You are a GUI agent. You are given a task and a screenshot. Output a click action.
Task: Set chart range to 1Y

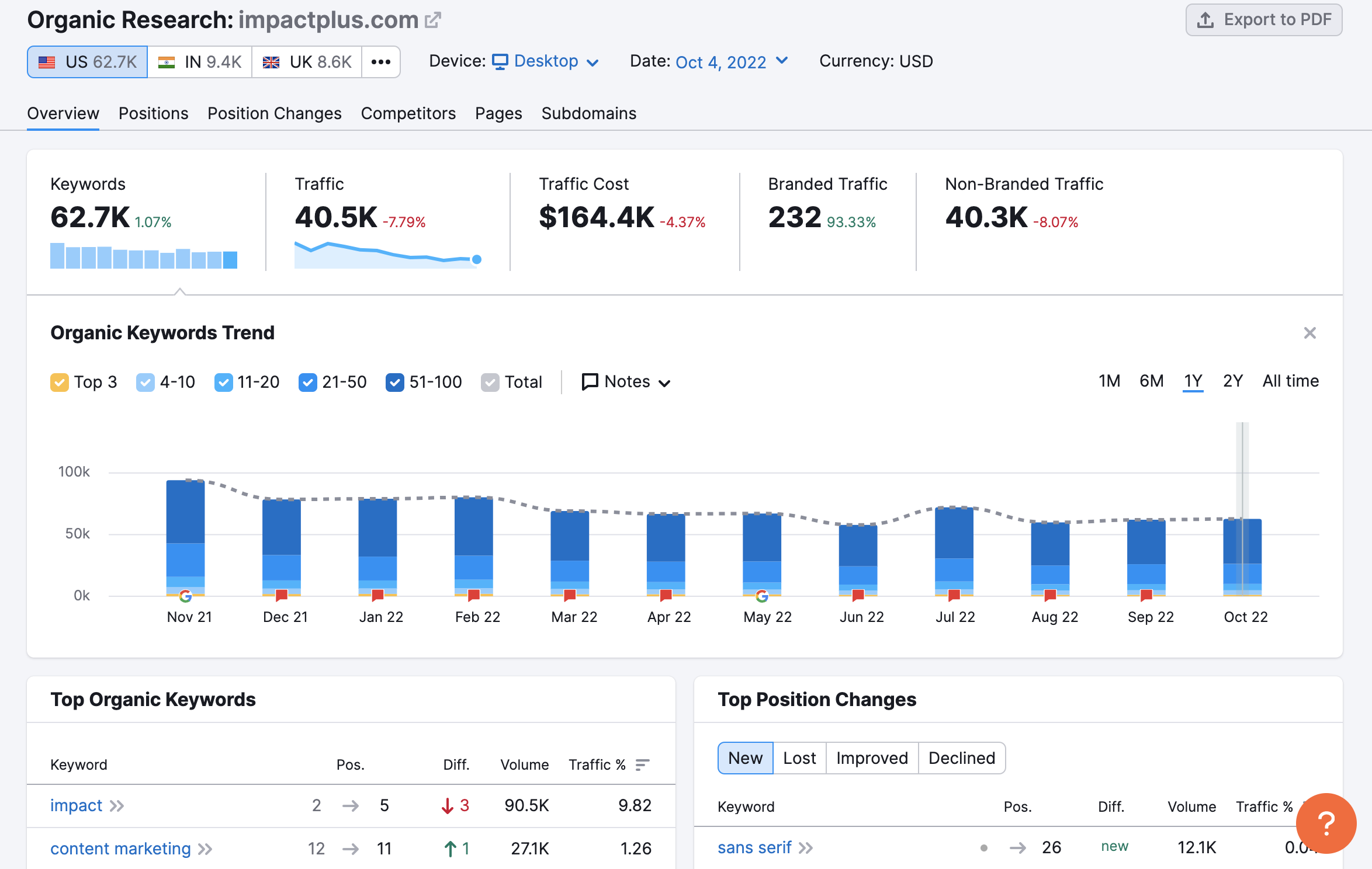(1193, 381)
